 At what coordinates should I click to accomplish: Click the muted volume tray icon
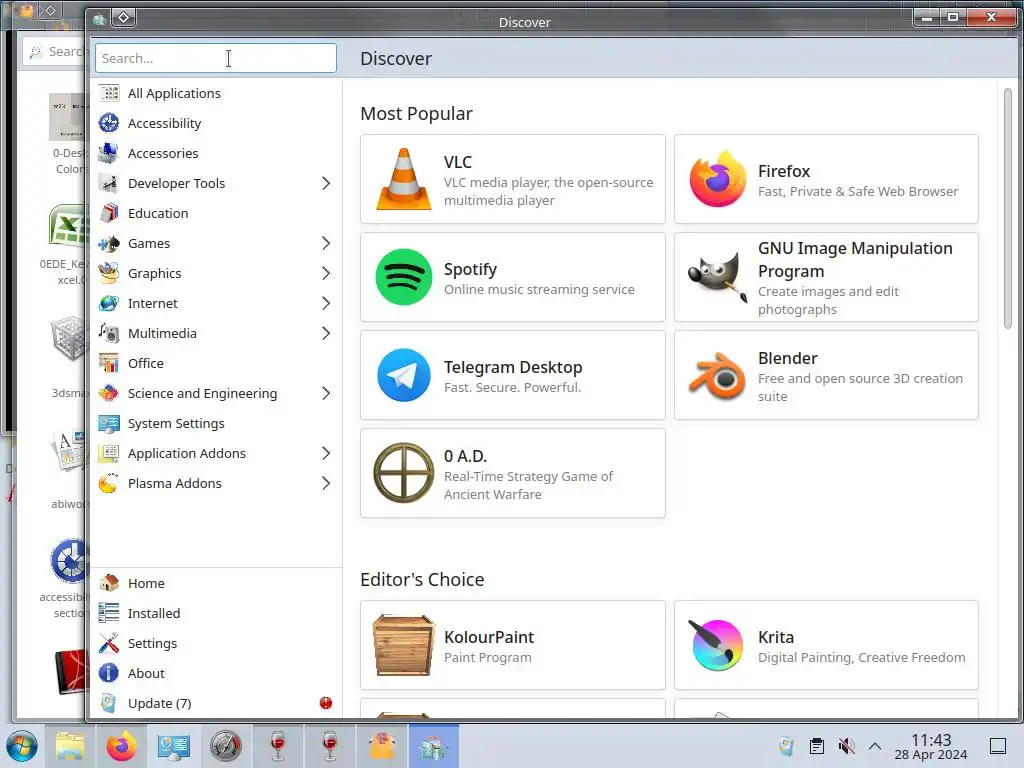tap(846, 746)
